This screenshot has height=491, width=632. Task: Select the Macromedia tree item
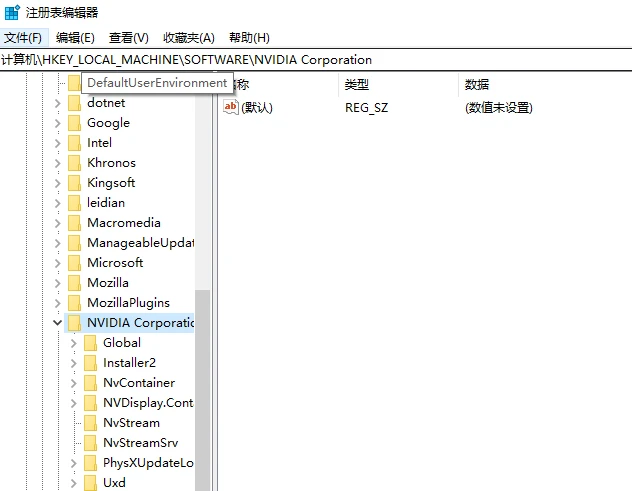coord(124,223)
